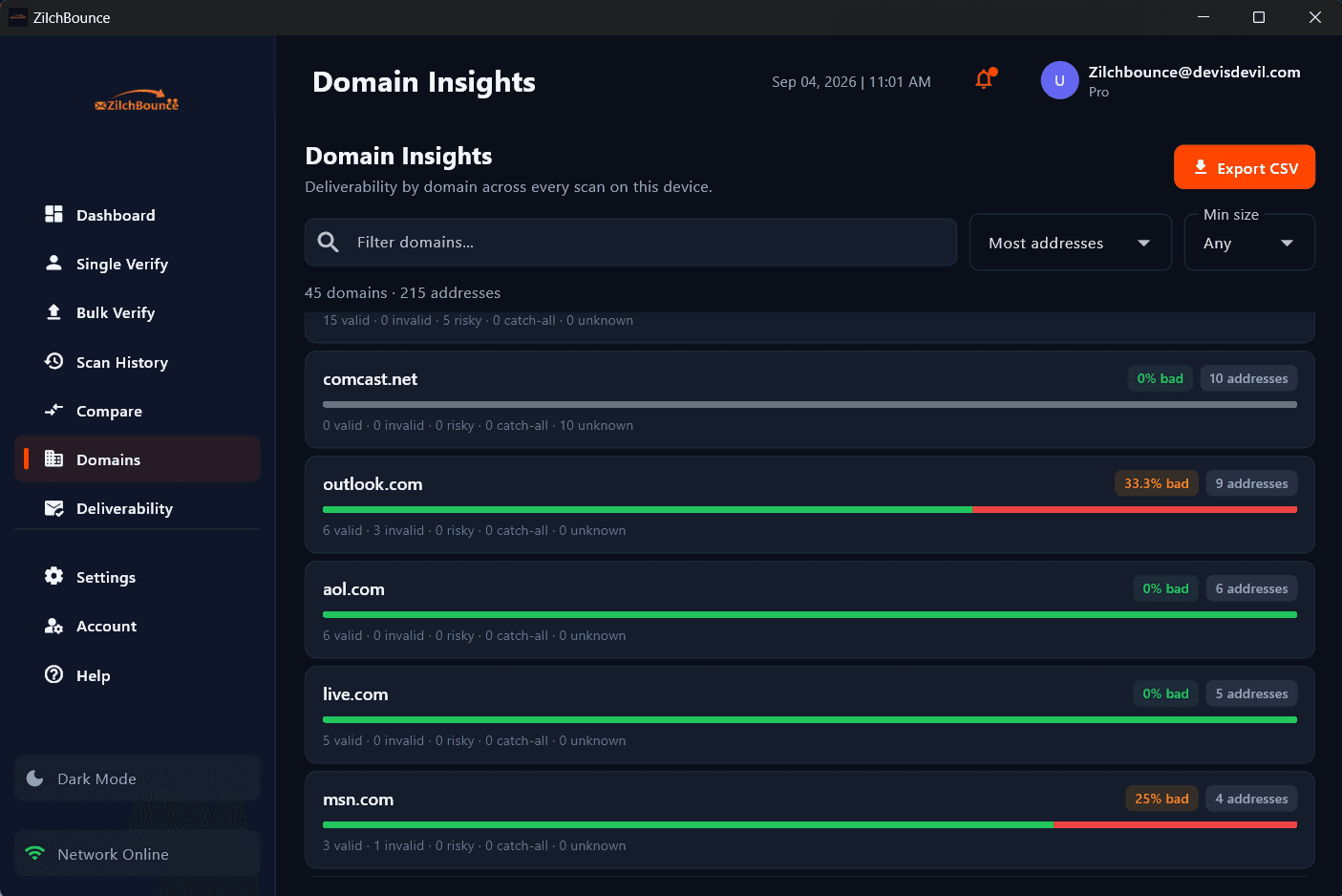1342x896 pixels.
Task: Click the user avatar U circle
Action: (x=1059, y=80)
